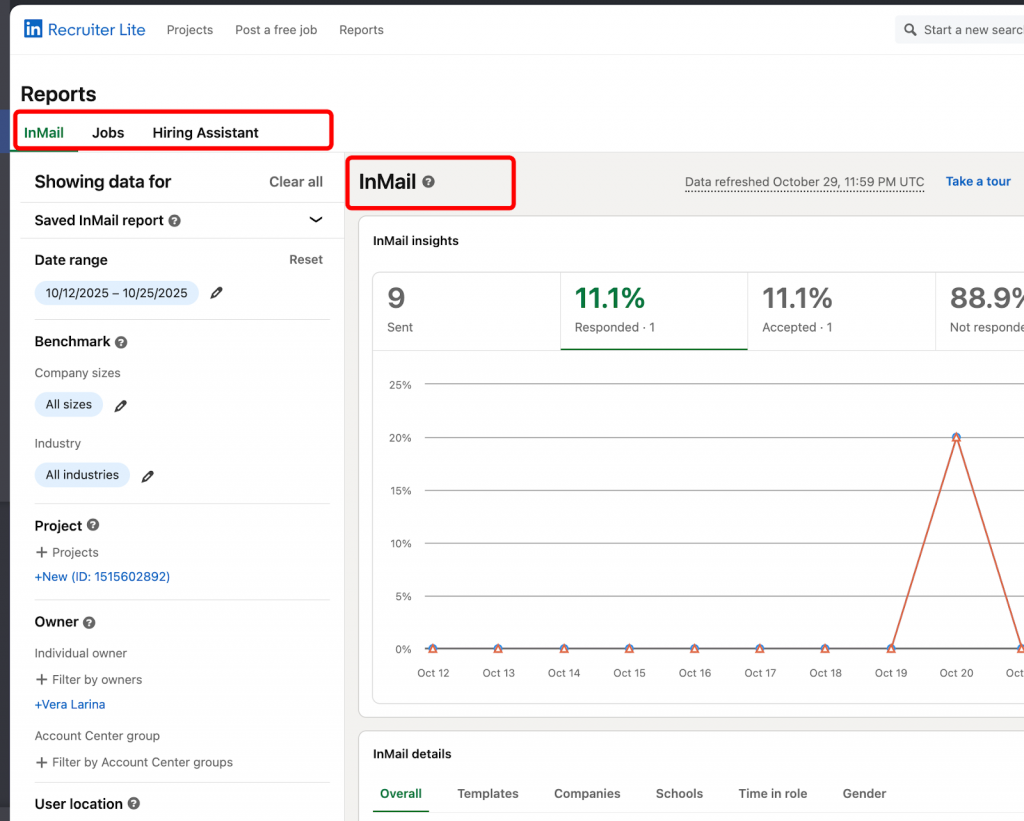Viewport: 1024px width, 821px height.
Task: Select the Sent metric card
Action: click(x=465, y=310)
